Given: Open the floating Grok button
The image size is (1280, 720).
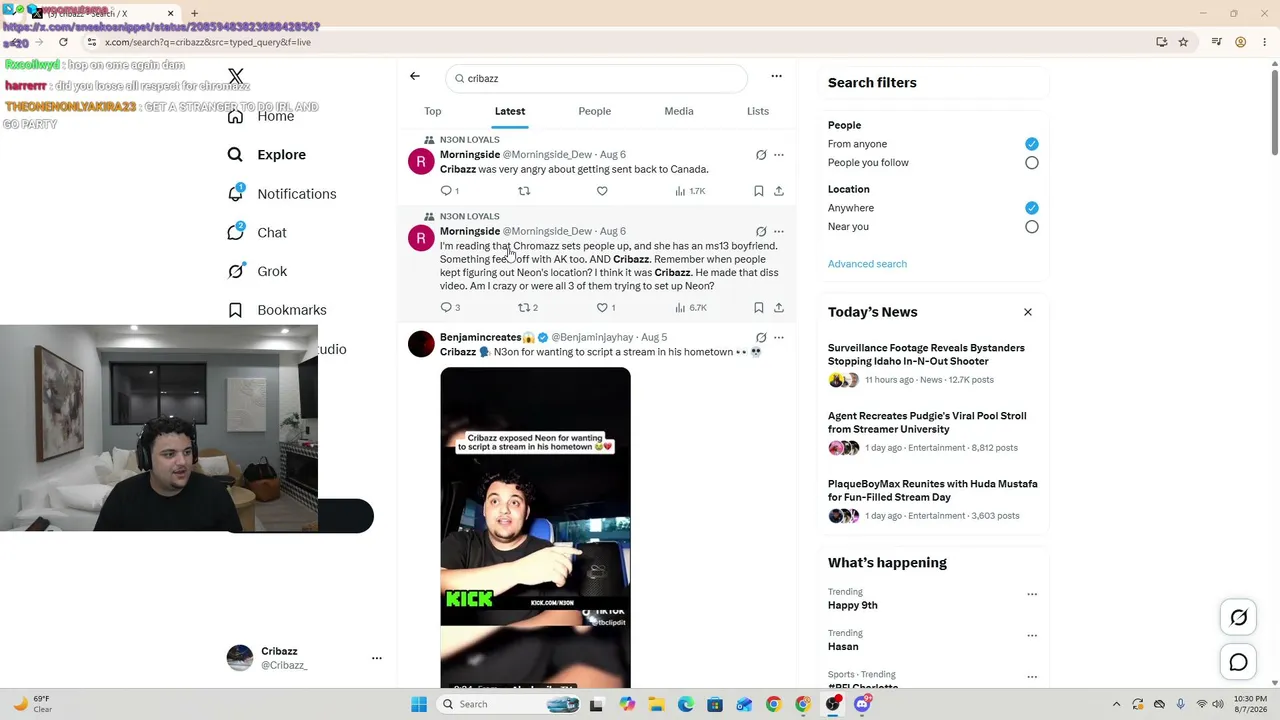Looking at the screenshot, I should click(x=1239, y=618).
